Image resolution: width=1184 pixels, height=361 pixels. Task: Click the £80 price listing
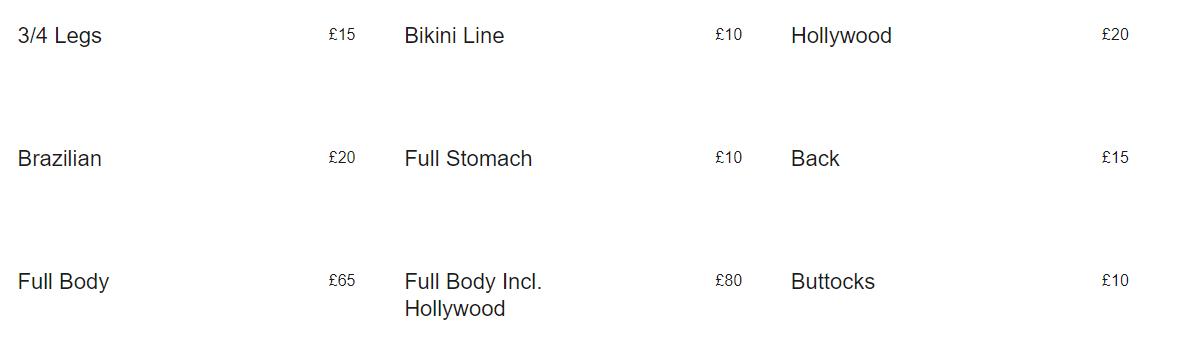click(729, 280)
